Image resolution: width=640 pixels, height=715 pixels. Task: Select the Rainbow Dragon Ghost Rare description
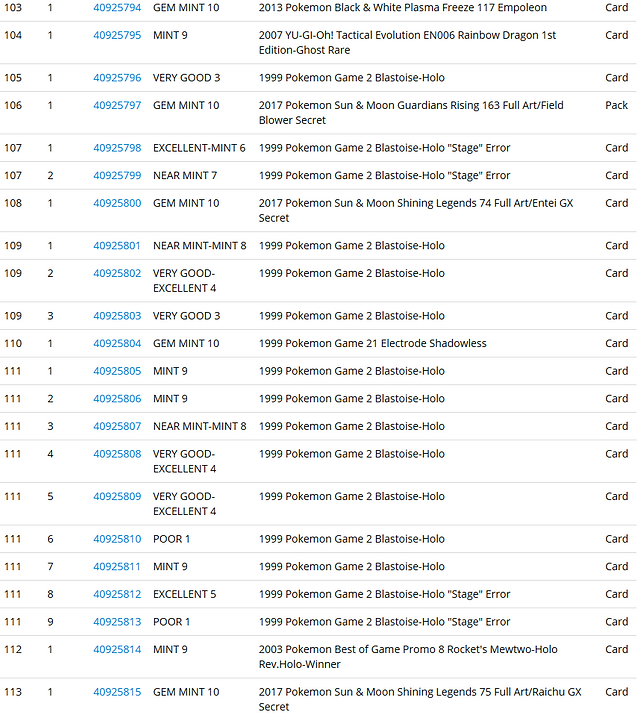pyautogui.click(x=407, y=42)
